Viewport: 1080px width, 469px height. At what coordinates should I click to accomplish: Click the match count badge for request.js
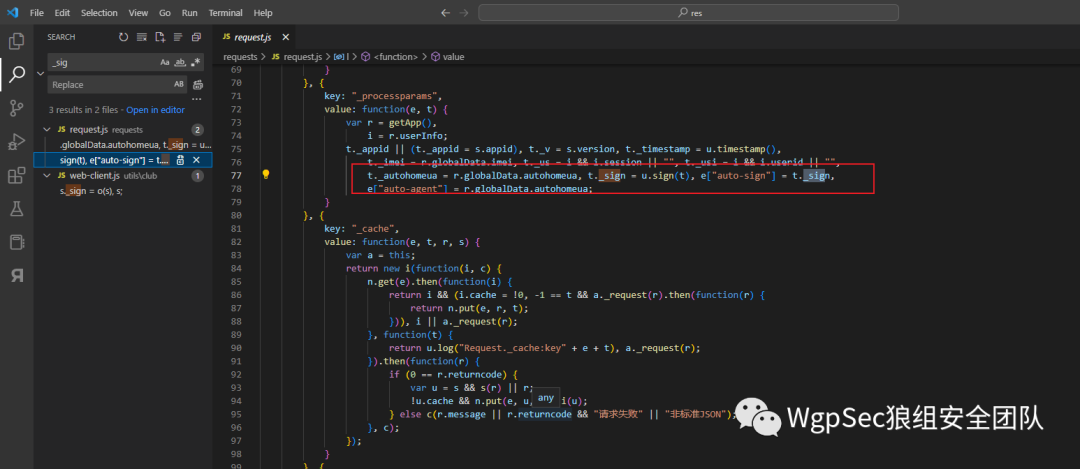pyautogui.click(x=198, y=129)
